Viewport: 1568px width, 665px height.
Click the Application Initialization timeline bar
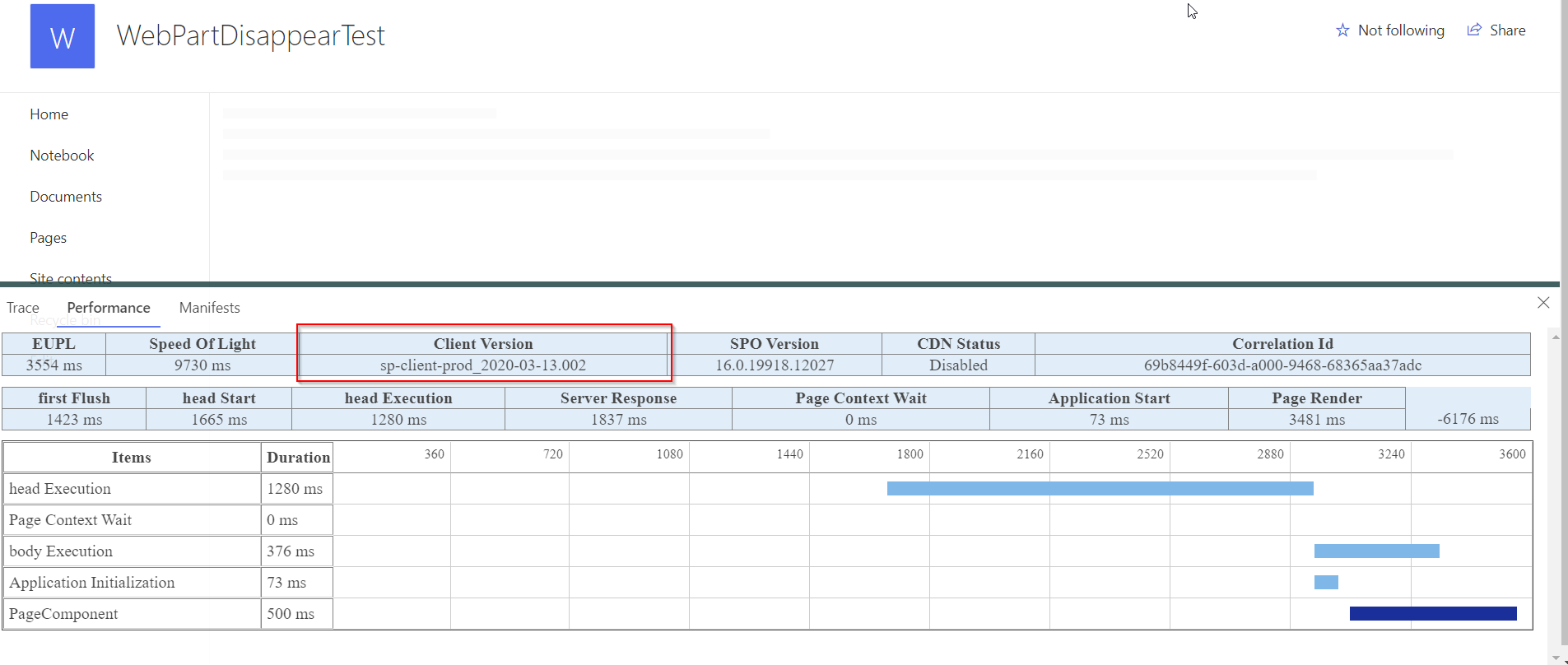click(1326, 583)
